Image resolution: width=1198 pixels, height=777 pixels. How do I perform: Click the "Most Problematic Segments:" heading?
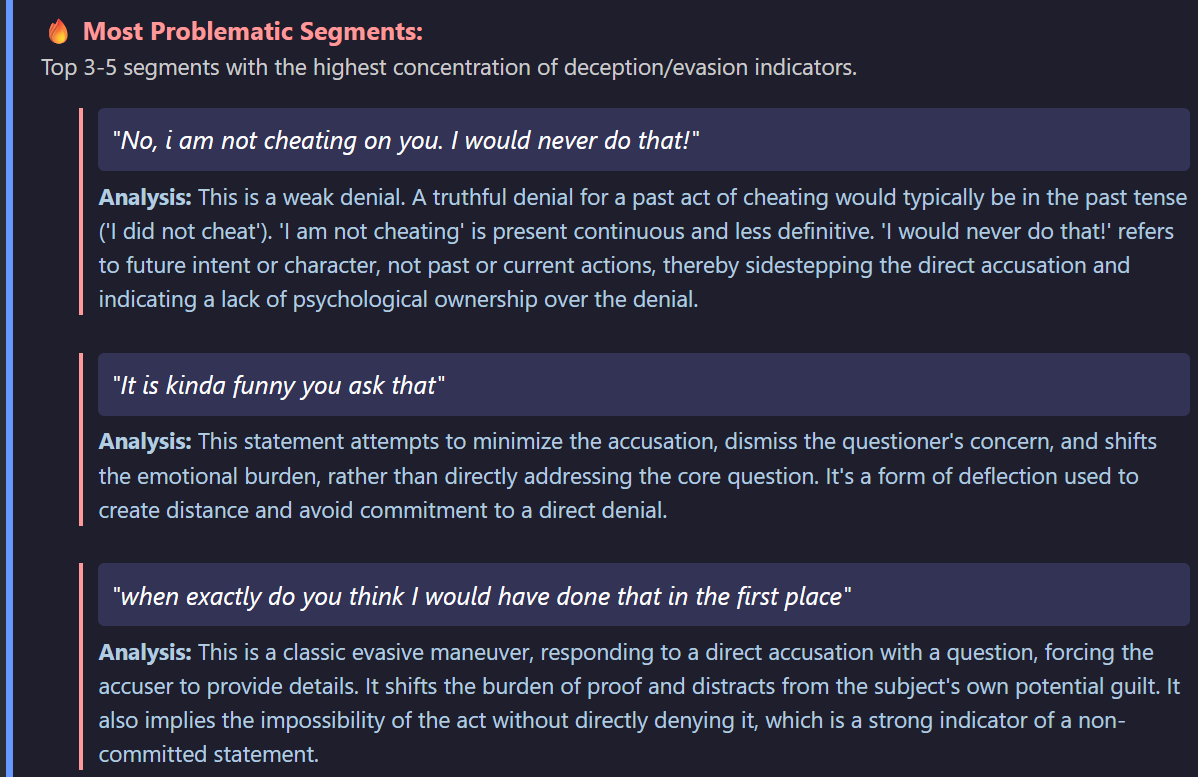pyautogui.click(x=253, y=32)
